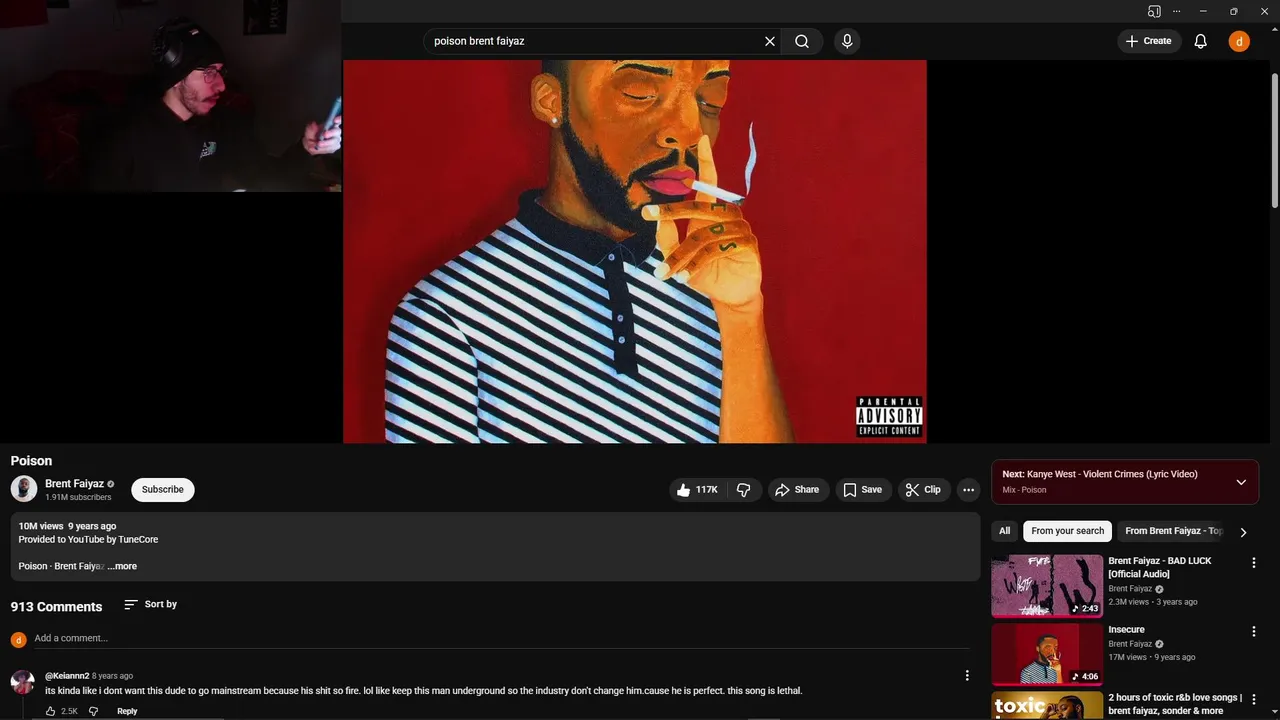Clear the search box text
The image size is (1280, 720).
point(770,41)
